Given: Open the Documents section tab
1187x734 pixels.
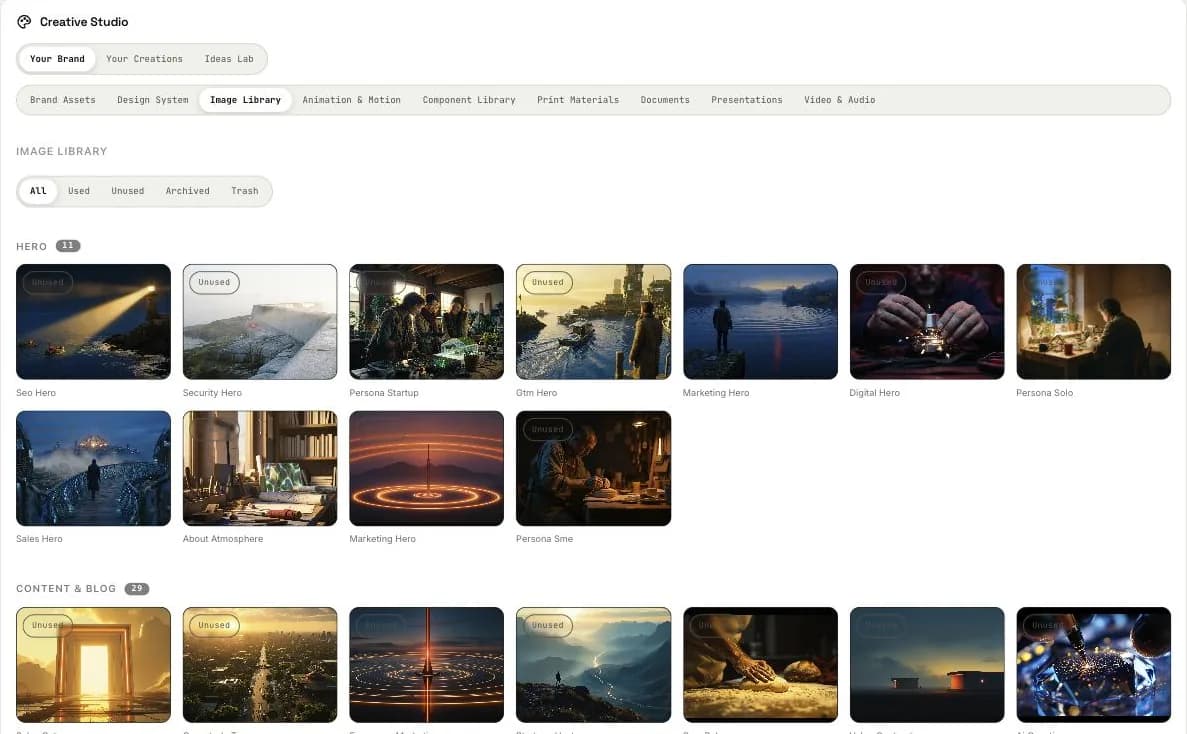Looking at the screenshot, I should point(665,100).
